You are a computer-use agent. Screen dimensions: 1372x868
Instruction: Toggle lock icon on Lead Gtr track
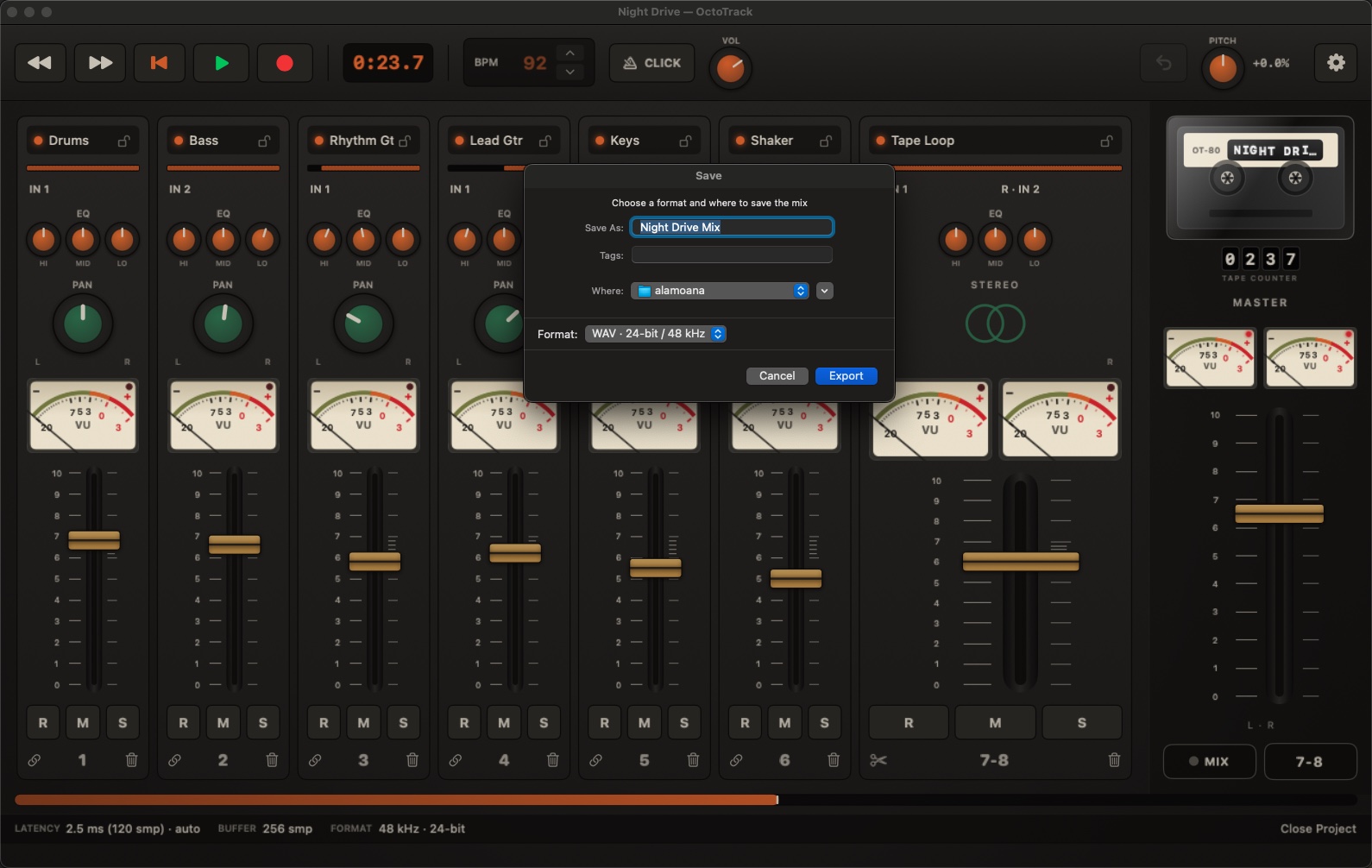[x=545, y=141]
